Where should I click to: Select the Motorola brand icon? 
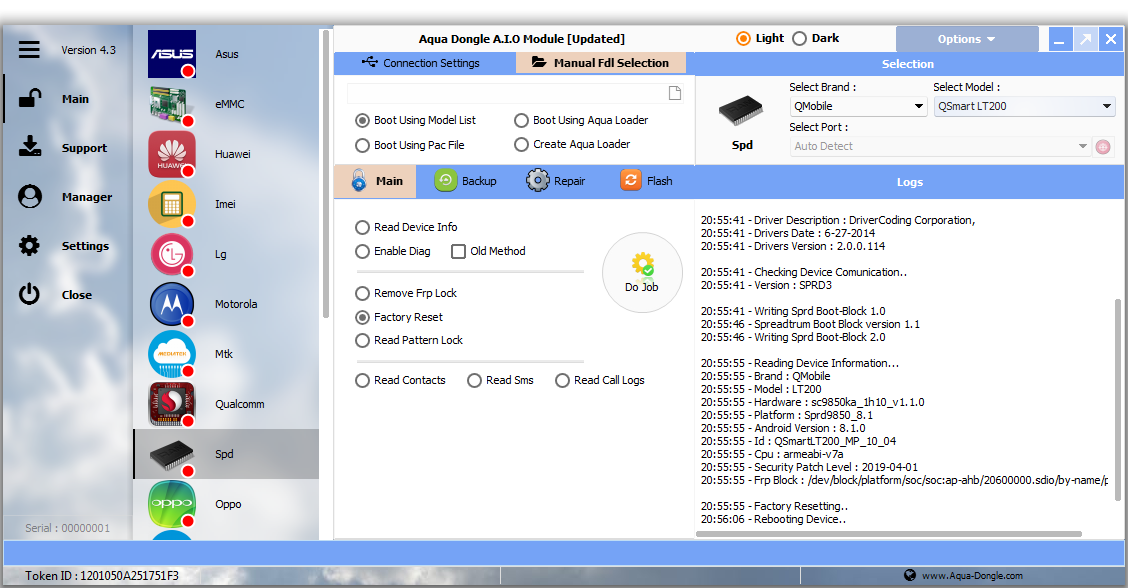click(x=172, y=304)
